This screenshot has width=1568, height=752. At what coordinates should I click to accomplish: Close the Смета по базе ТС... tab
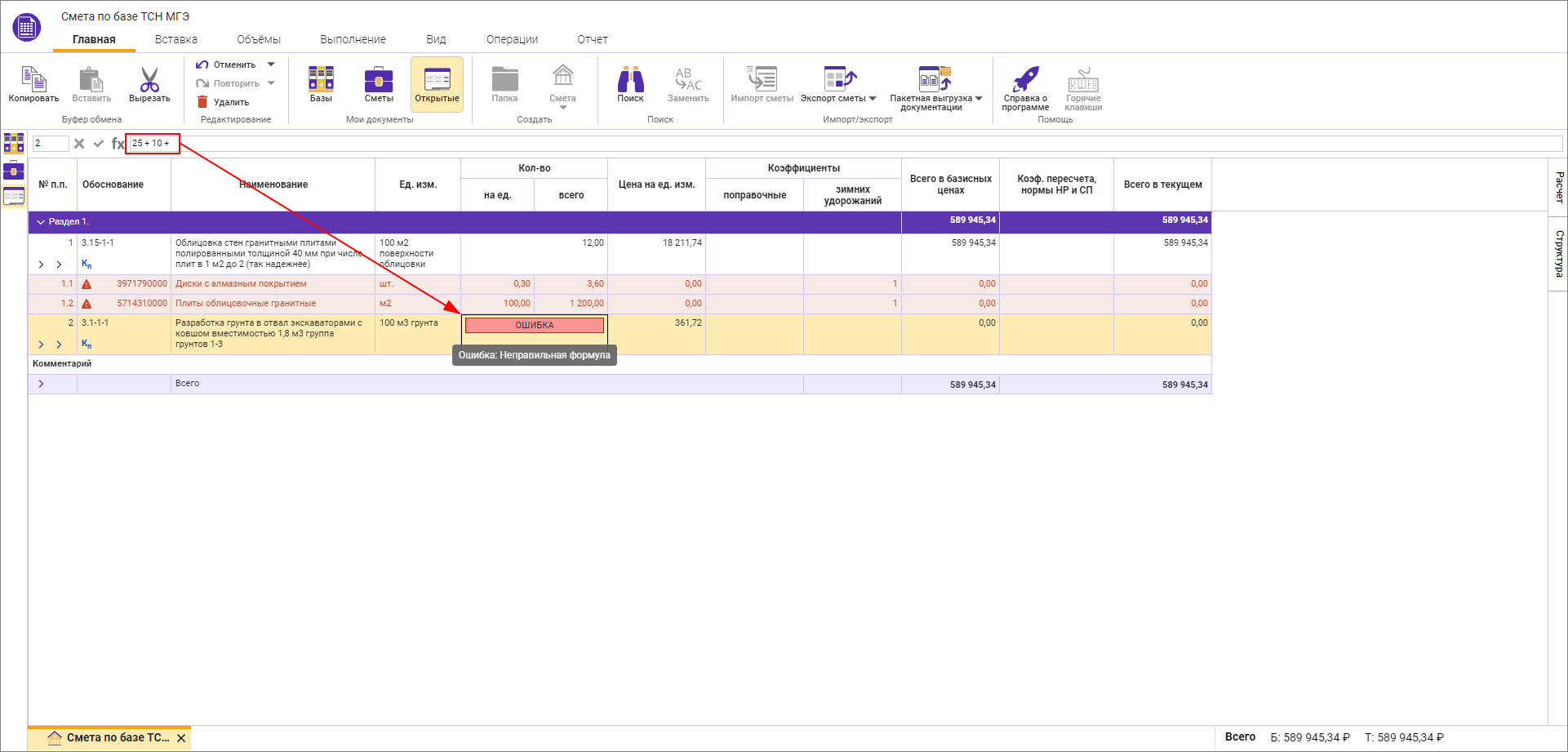(x=181, y=738)
